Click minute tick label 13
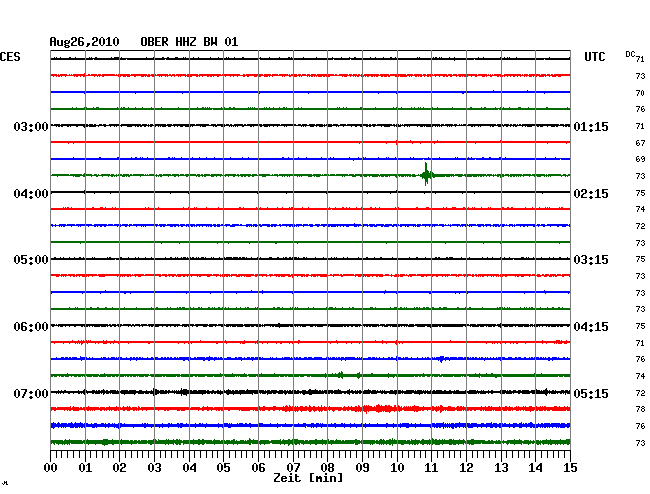The image size is (650, 494). (501, 467)
